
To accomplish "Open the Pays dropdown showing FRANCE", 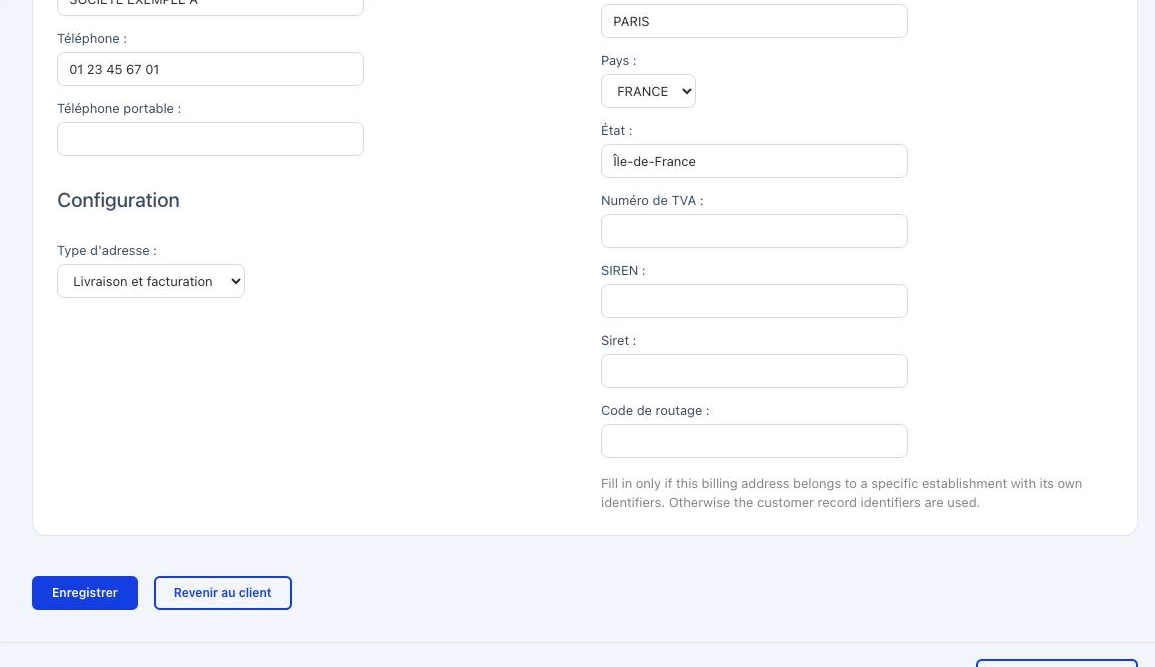I will (x=648, y=91).
